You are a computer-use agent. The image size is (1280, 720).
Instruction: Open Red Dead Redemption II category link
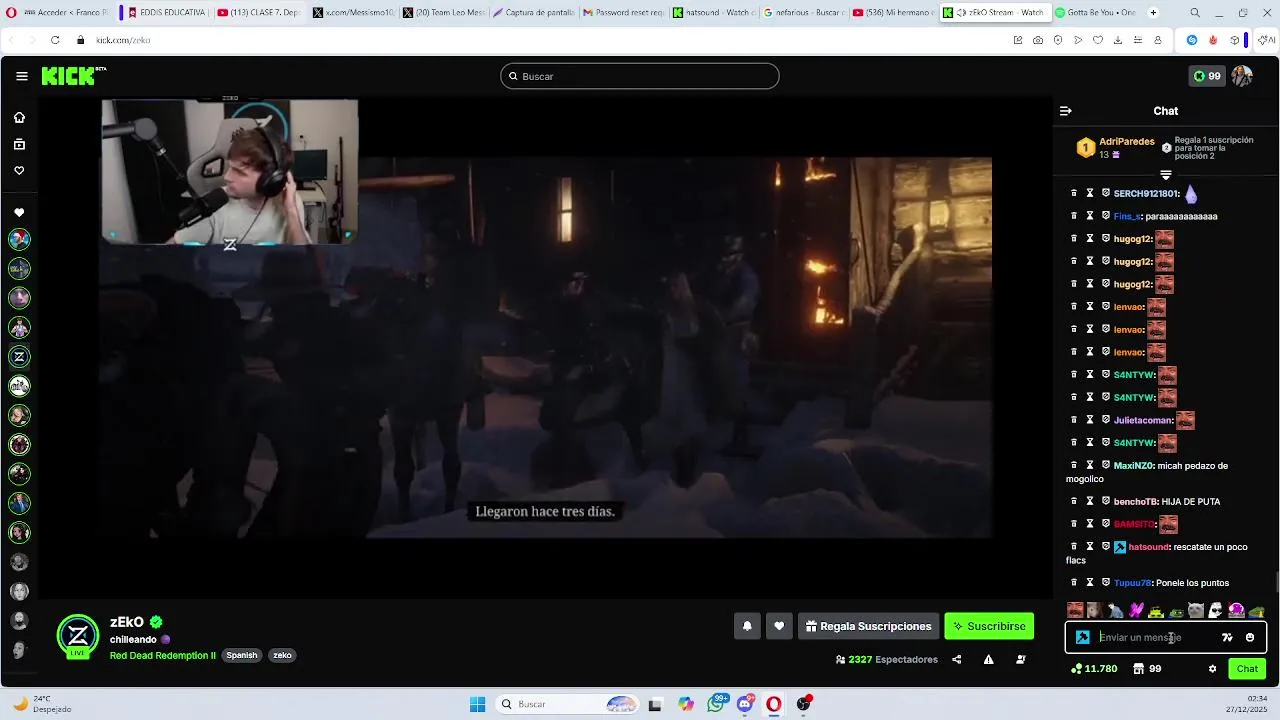[163, 655]
